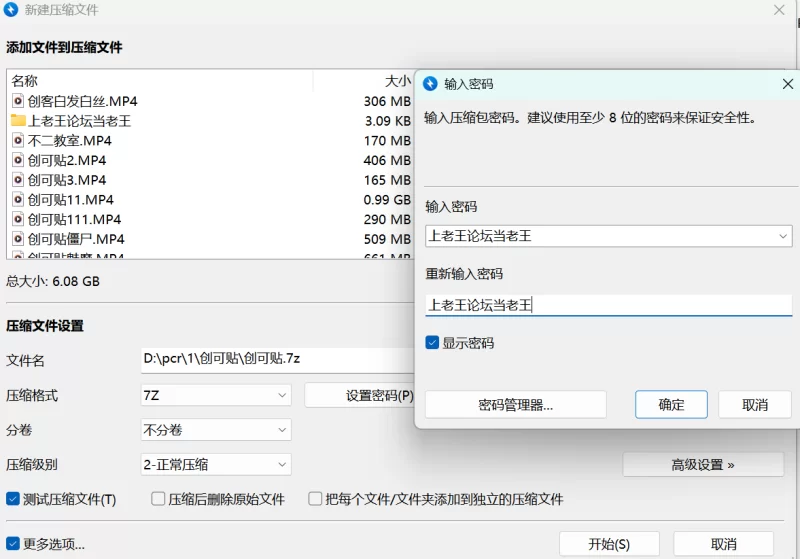800x559 pixels.
Task: Select the 上老王论坛当老王 folder icon
Action: (18, 121)
